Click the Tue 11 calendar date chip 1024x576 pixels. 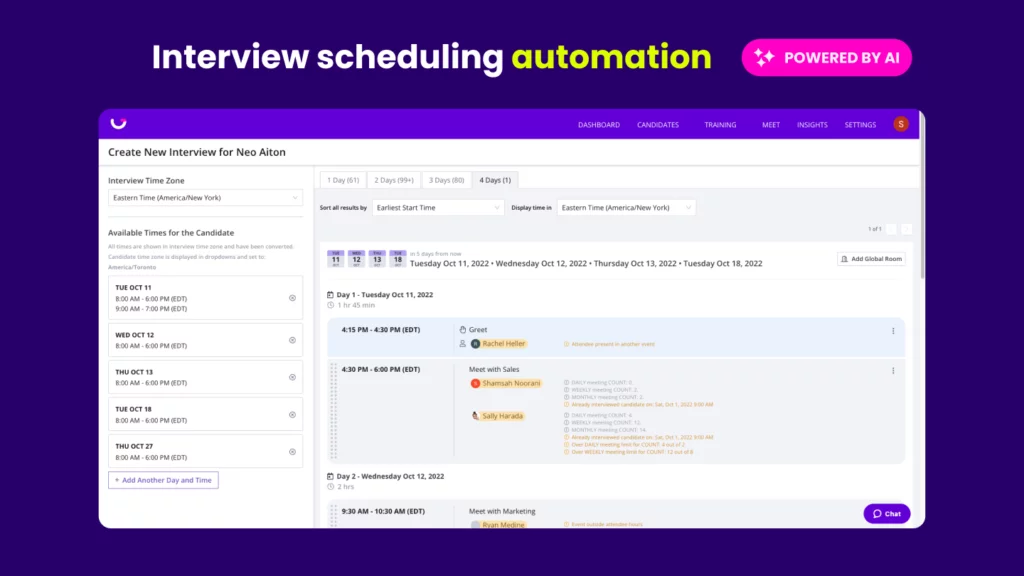point(336,259)
